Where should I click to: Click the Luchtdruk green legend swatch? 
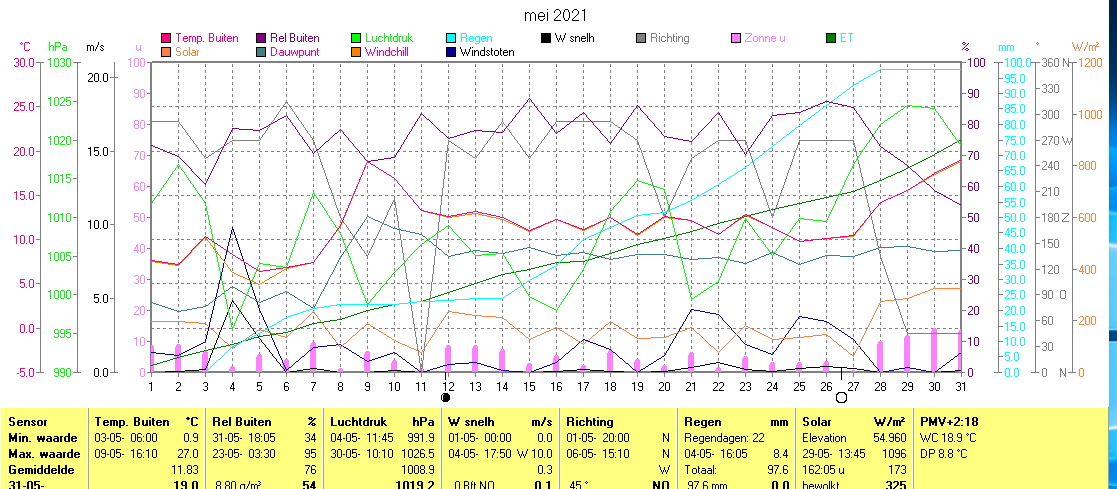pos(355,38)
